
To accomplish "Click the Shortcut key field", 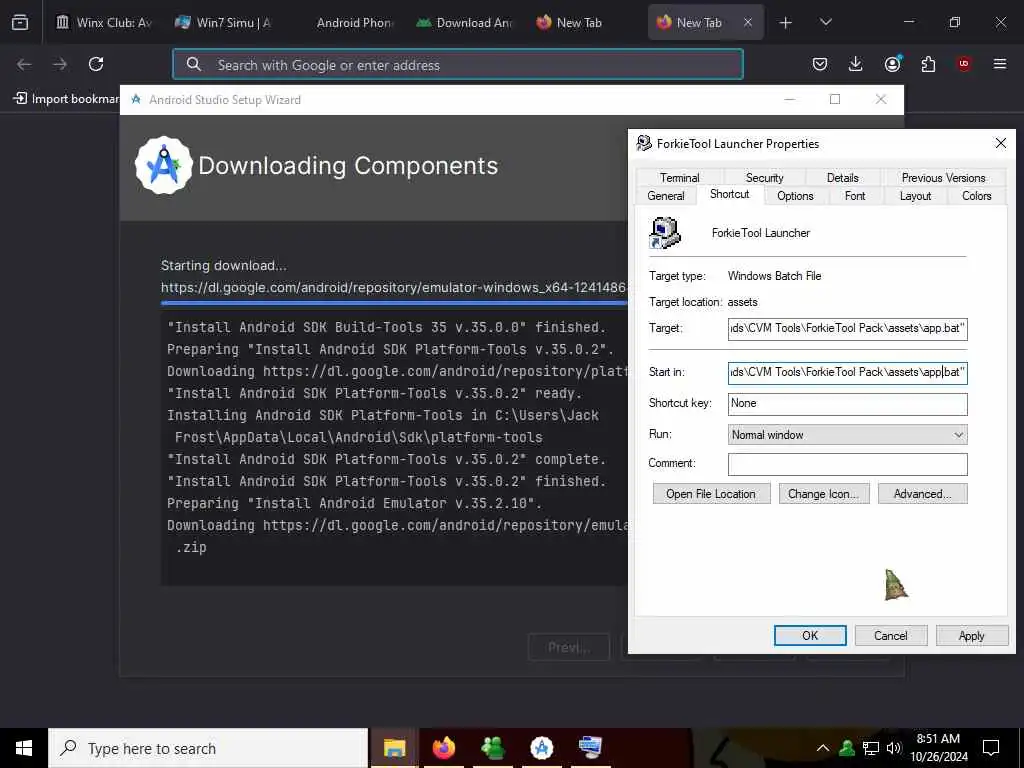I will pos(847,404).
